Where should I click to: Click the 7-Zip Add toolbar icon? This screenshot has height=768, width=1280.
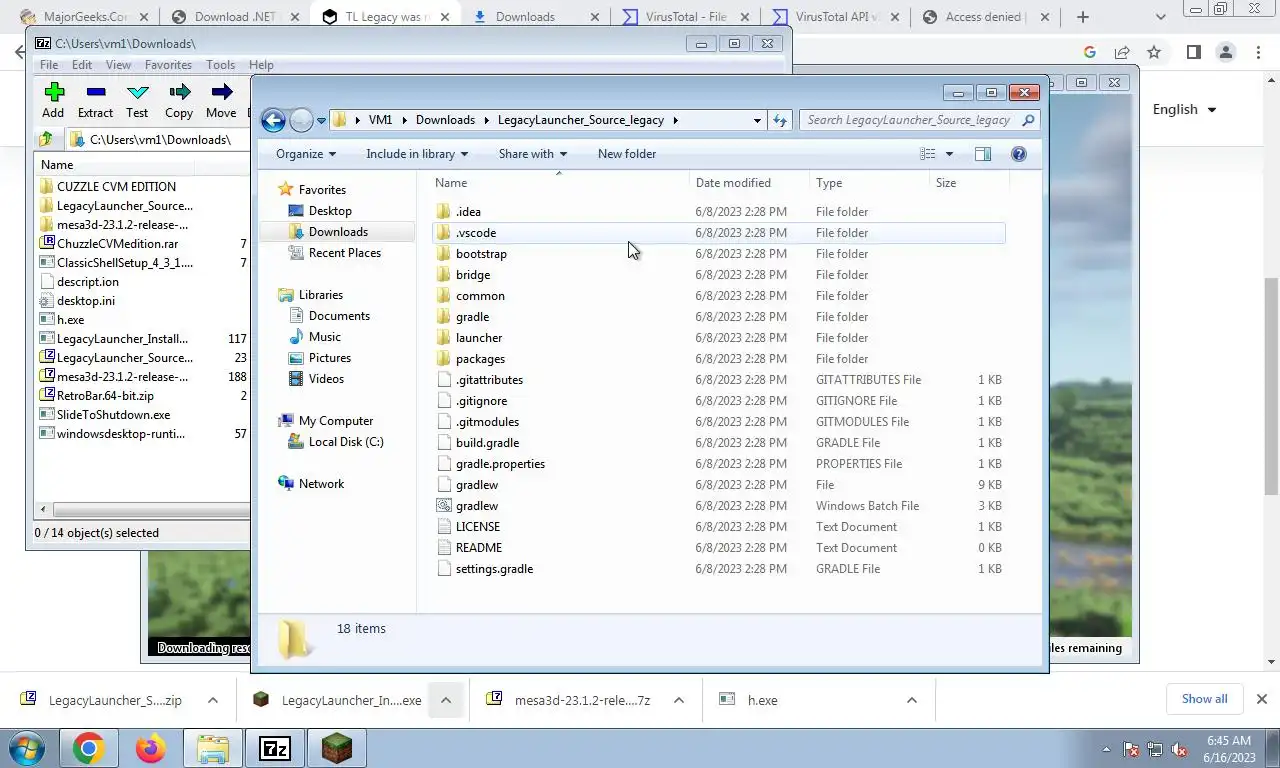(54, 92)
